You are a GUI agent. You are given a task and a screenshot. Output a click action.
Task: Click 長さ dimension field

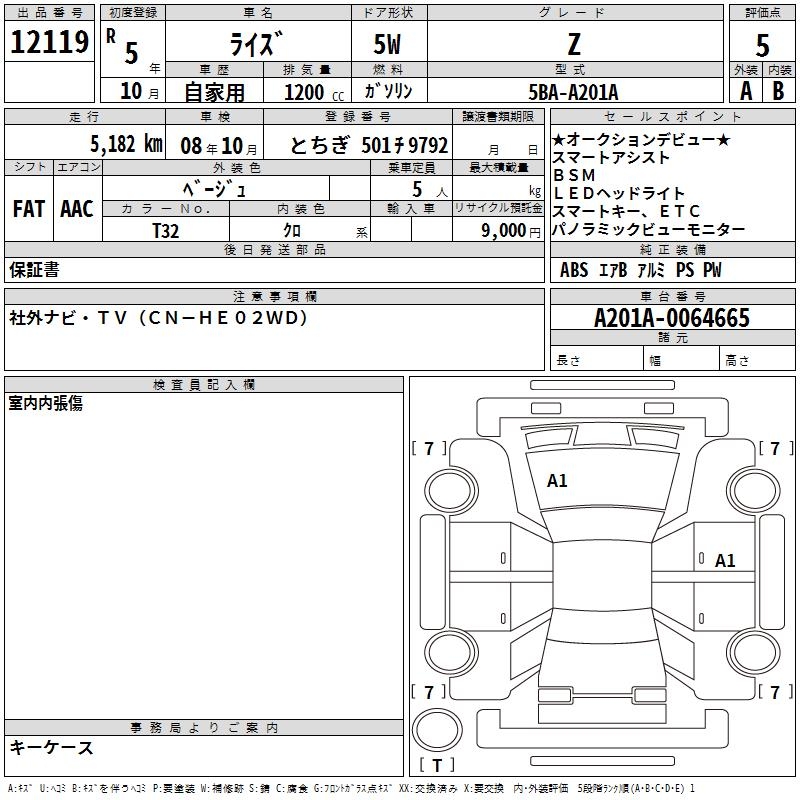596,360
